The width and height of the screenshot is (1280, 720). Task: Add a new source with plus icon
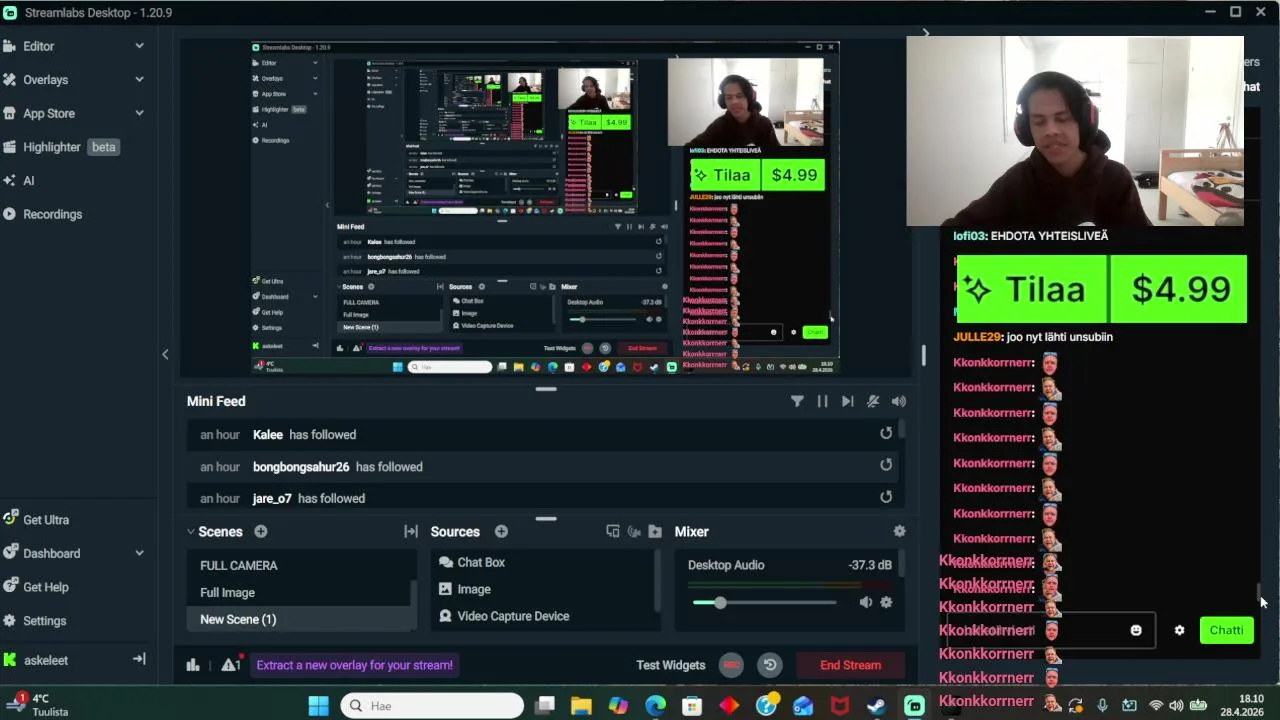pos(501,532)
